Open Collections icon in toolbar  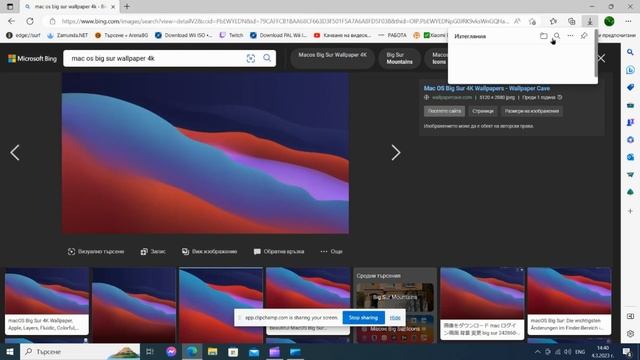click(571, 21)
